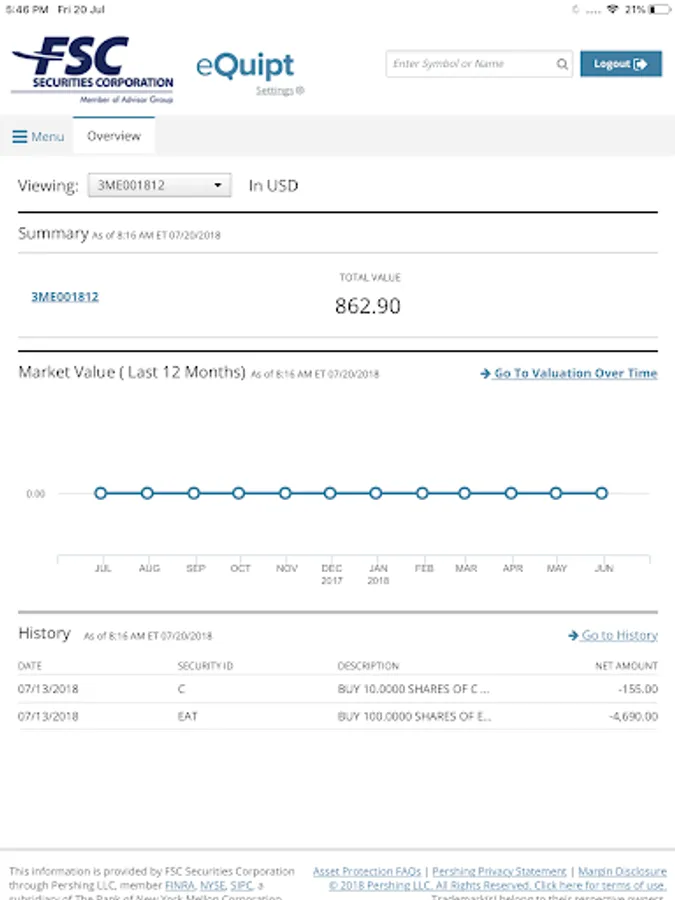The height and width of the screenshot is (900, 675).
Task: Open the hamburger Menu icon
Action: tap(20, 137)
